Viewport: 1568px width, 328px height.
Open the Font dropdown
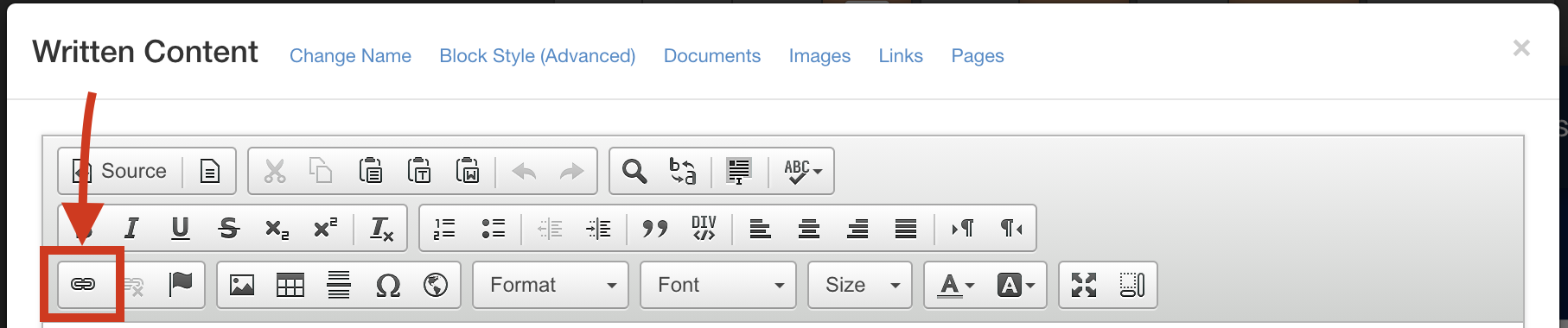[718, 285]
